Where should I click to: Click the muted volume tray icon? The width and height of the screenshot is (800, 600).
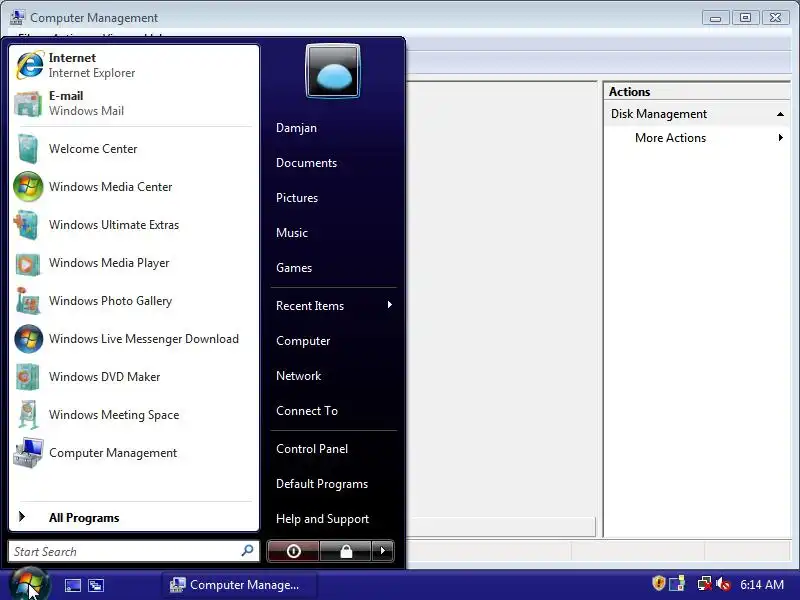[723, 584]
